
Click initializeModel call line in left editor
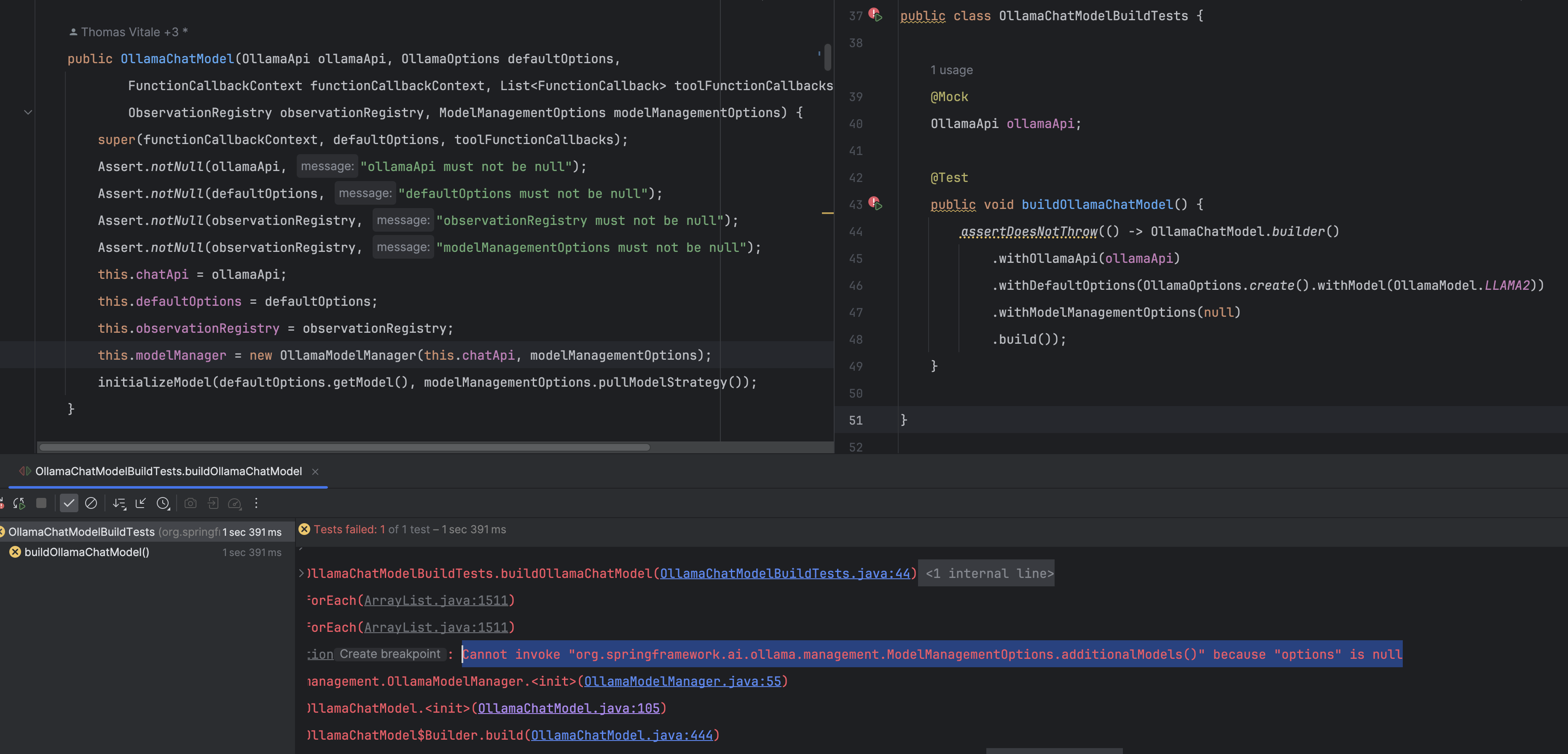pos(427,382)
